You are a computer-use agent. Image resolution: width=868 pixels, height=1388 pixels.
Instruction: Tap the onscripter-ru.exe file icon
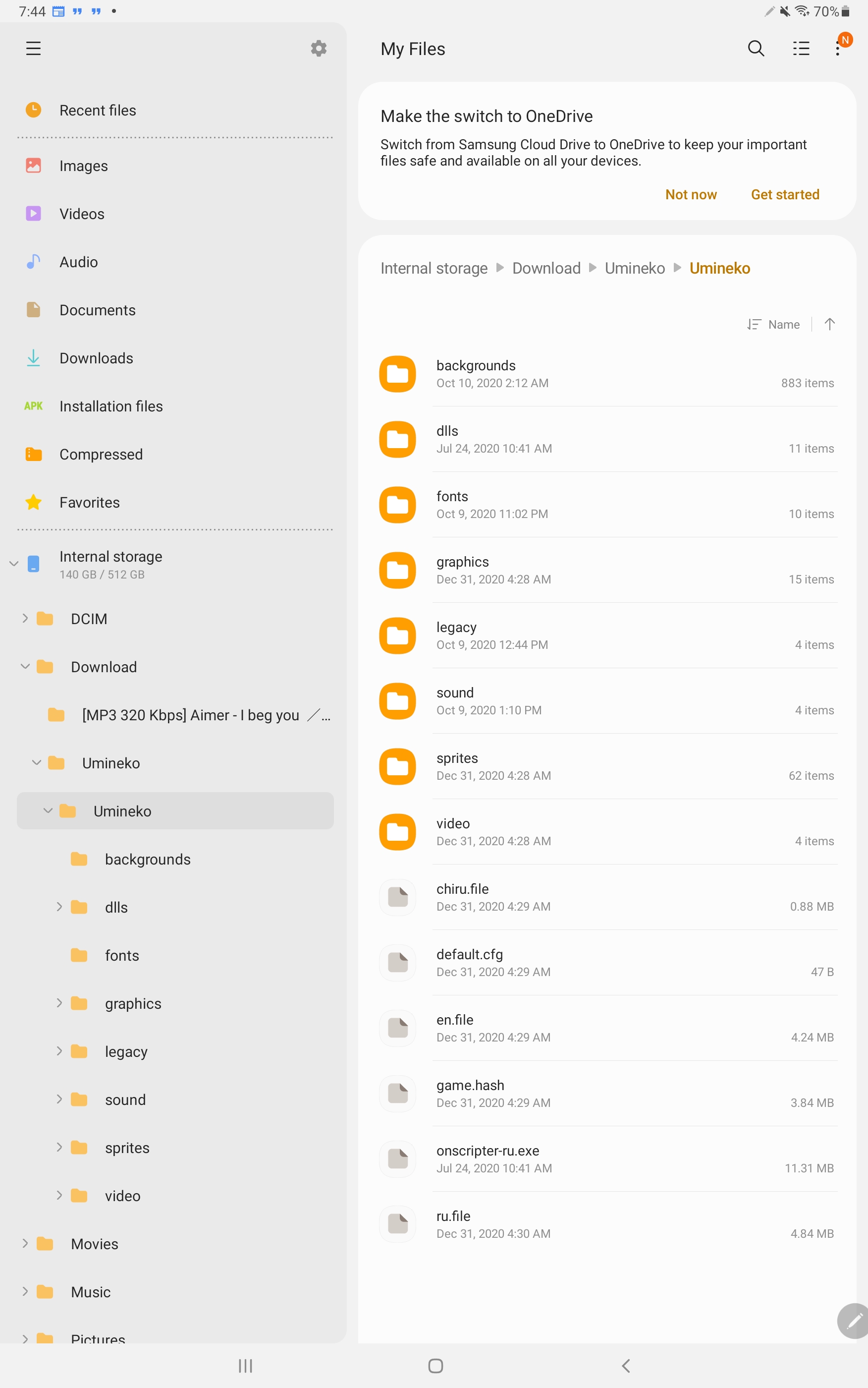click(x=397, y=1159)
